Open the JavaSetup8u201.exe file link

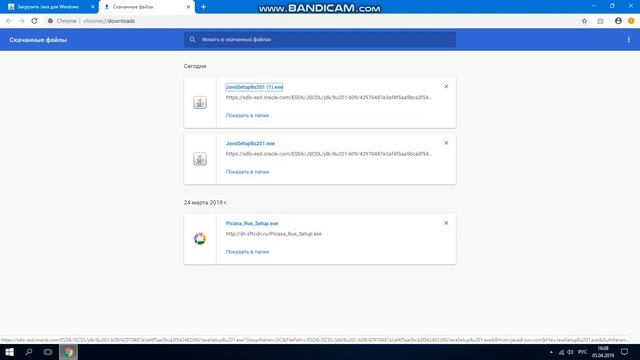[250, 143]
